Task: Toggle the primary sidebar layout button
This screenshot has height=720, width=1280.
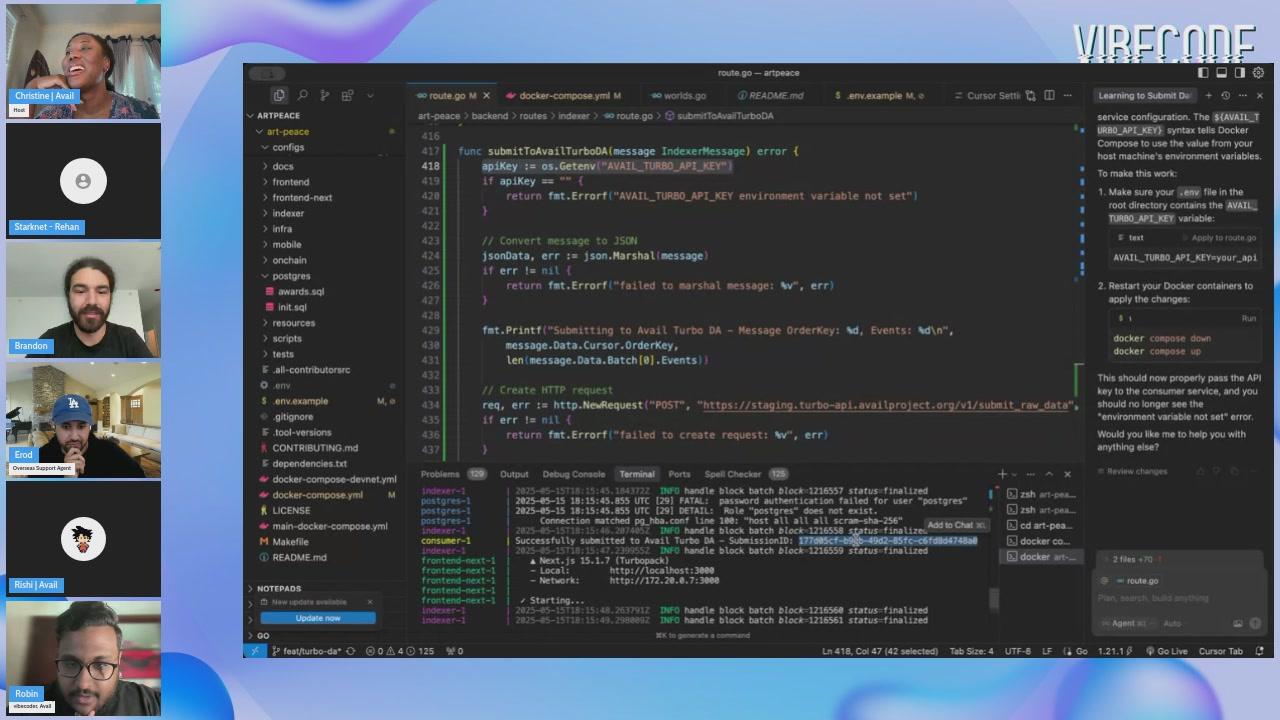Action: click(x=1203, y=73)
